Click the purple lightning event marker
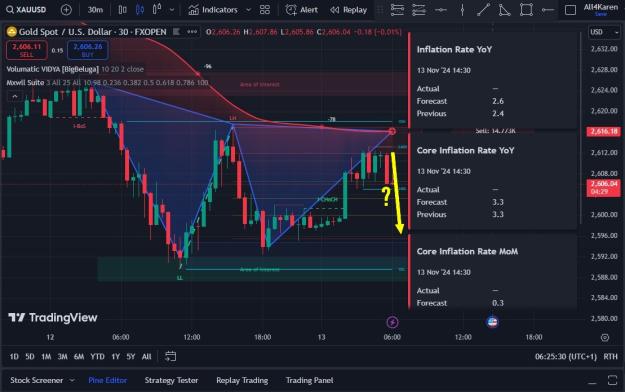Image resolution: width=625 pixels, height=392 pixels. tap(392, 322)
